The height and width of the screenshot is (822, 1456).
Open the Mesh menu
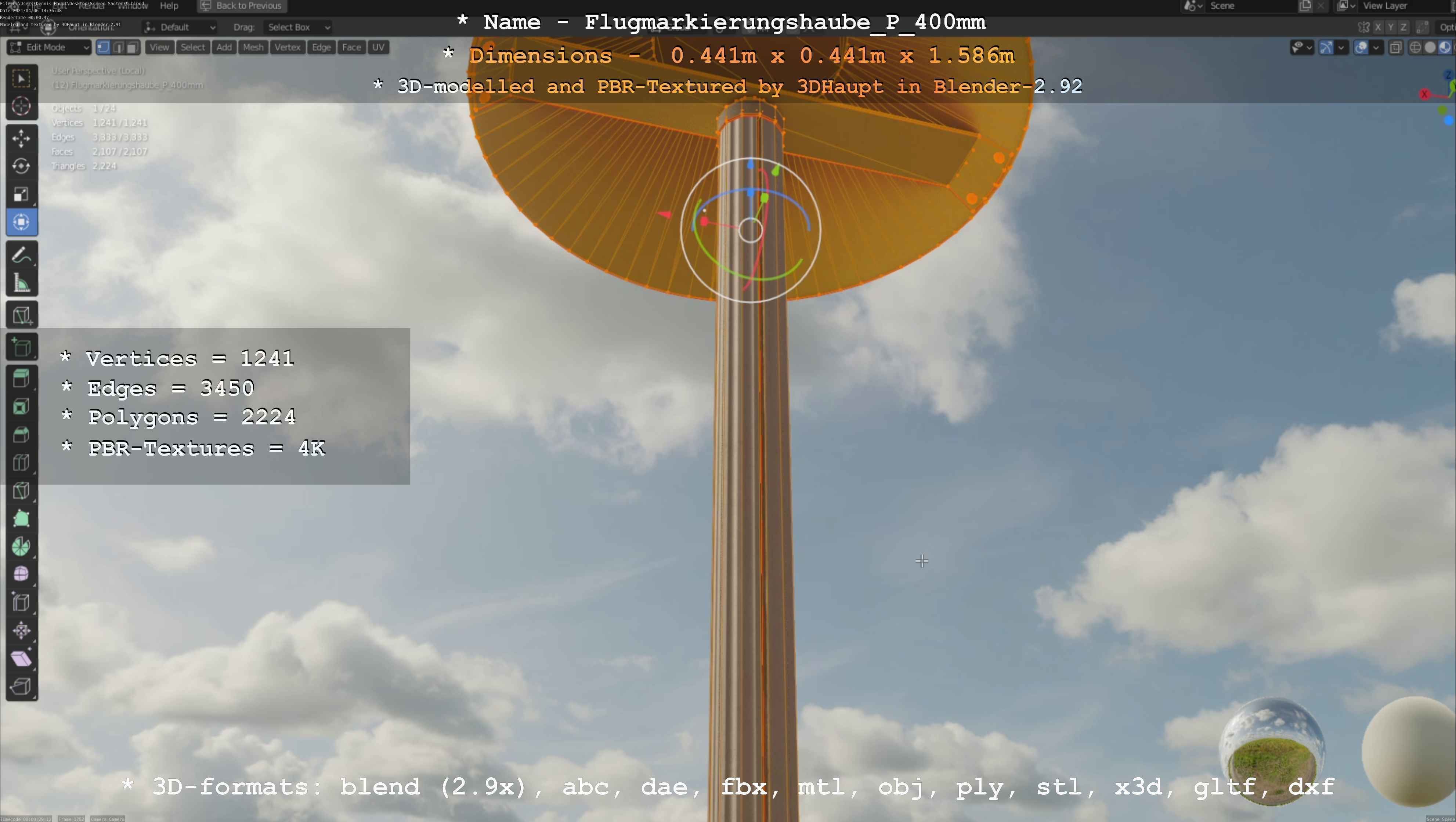(x=253, y=47)
